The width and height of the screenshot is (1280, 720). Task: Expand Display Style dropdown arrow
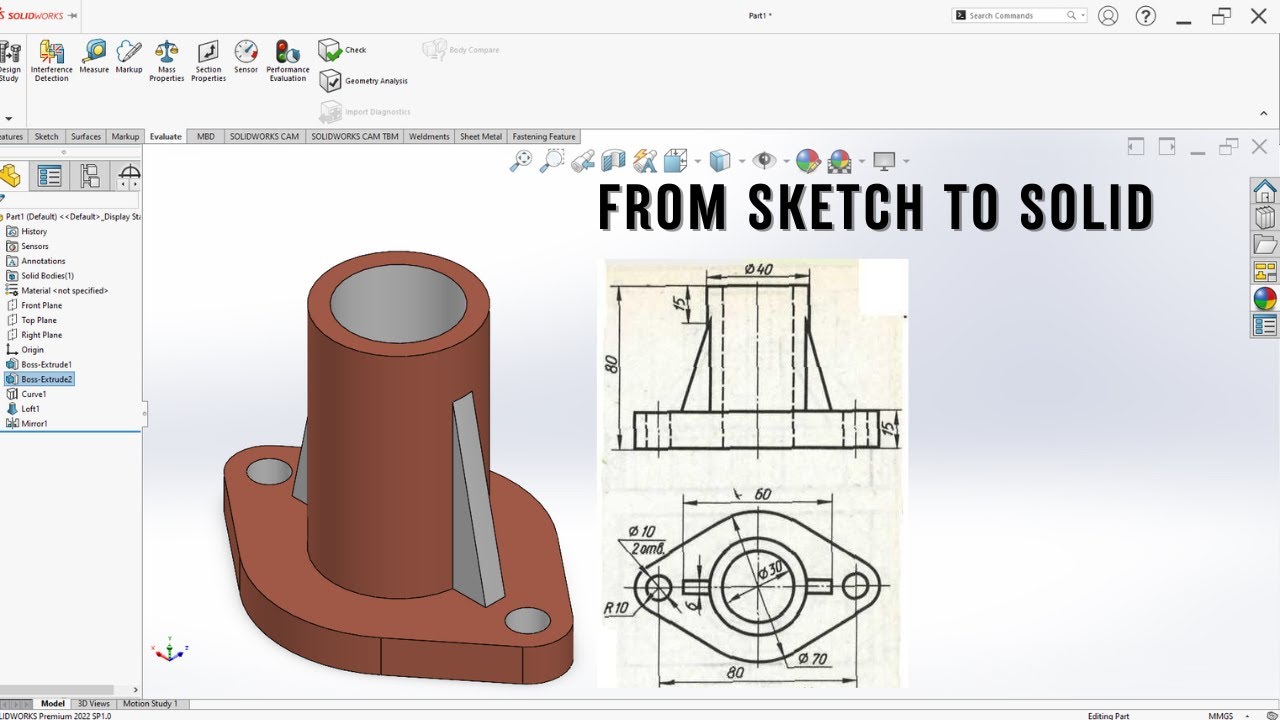click(x=742, y=161)
